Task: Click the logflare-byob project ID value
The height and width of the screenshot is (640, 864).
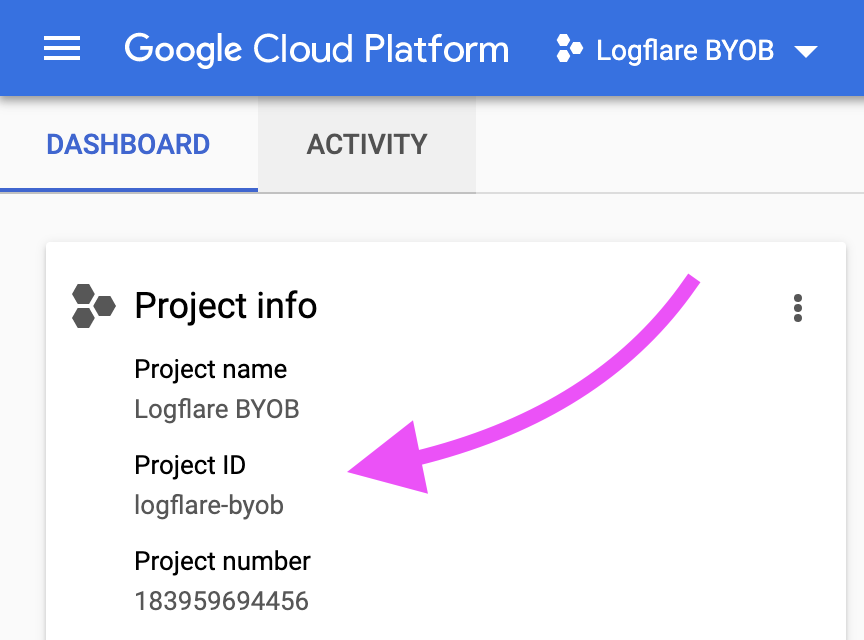Action: coord(209,505)
